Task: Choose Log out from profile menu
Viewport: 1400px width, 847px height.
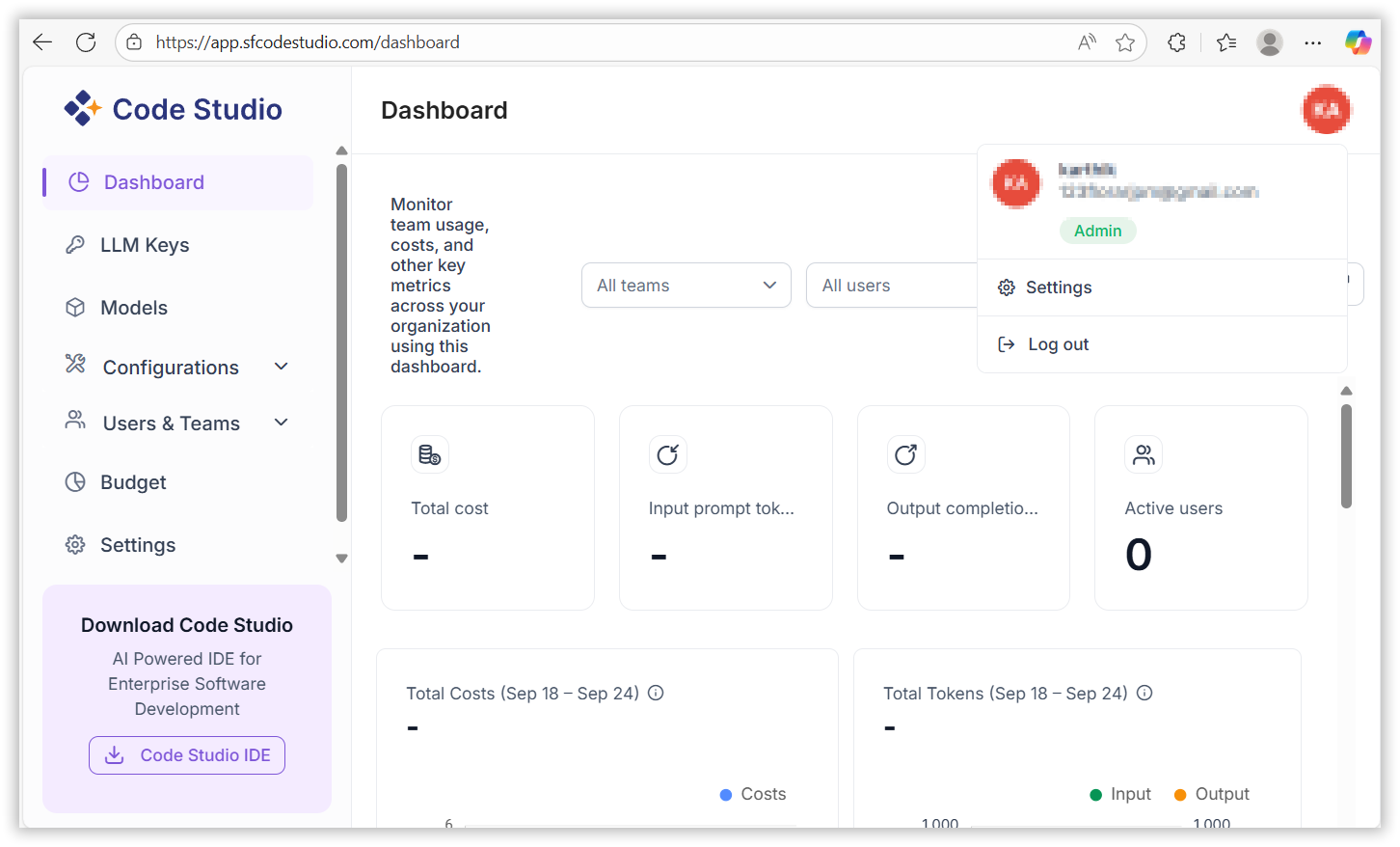Action: click(1162, 344)
